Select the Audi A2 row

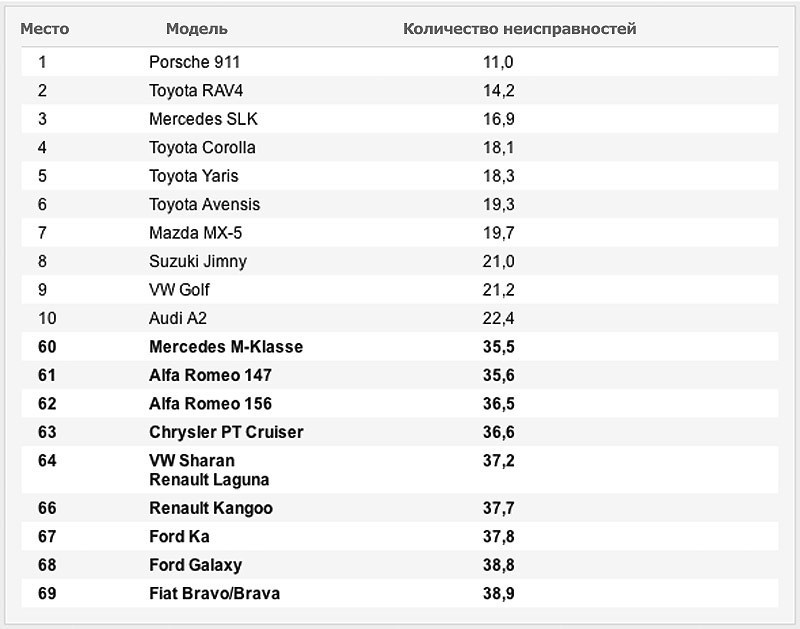point(399,318)
